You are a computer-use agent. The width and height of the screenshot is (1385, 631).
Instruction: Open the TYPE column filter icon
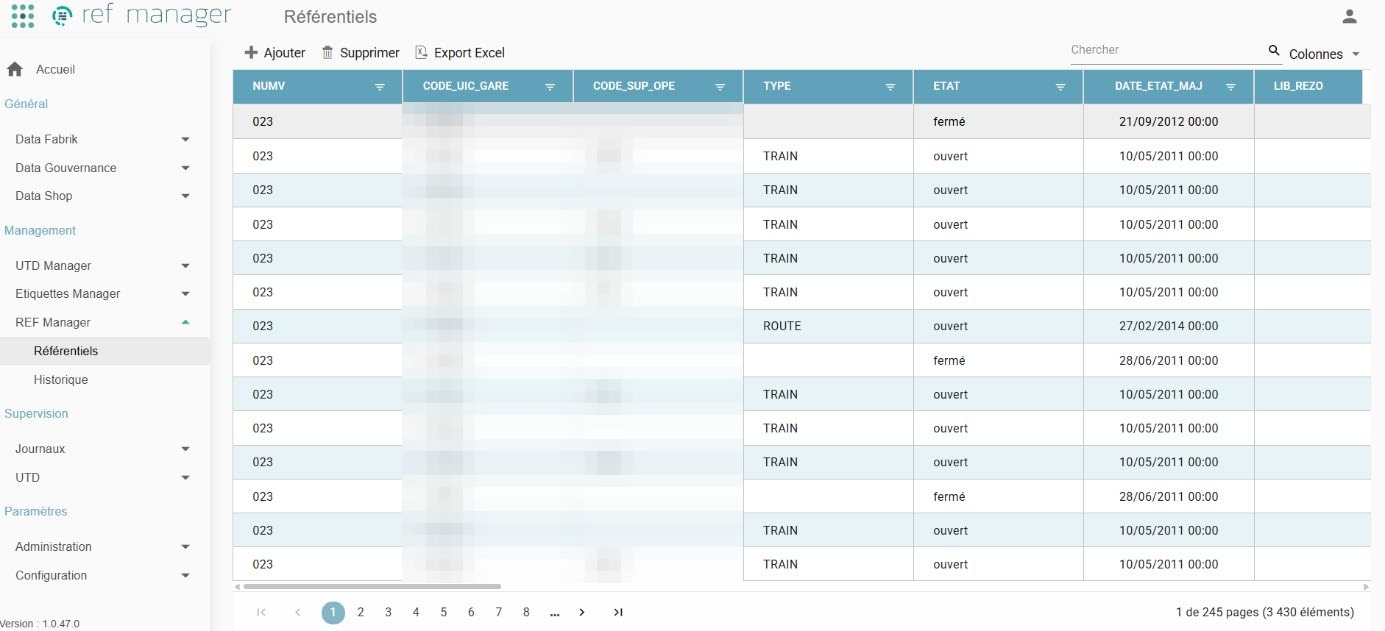pos(890,87)
